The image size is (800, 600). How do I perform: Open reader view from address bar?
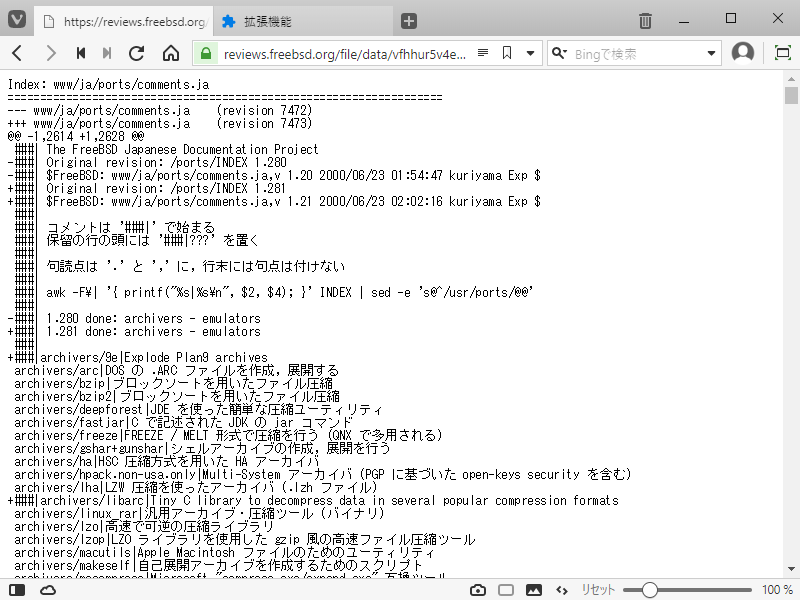tap(483, 53)
